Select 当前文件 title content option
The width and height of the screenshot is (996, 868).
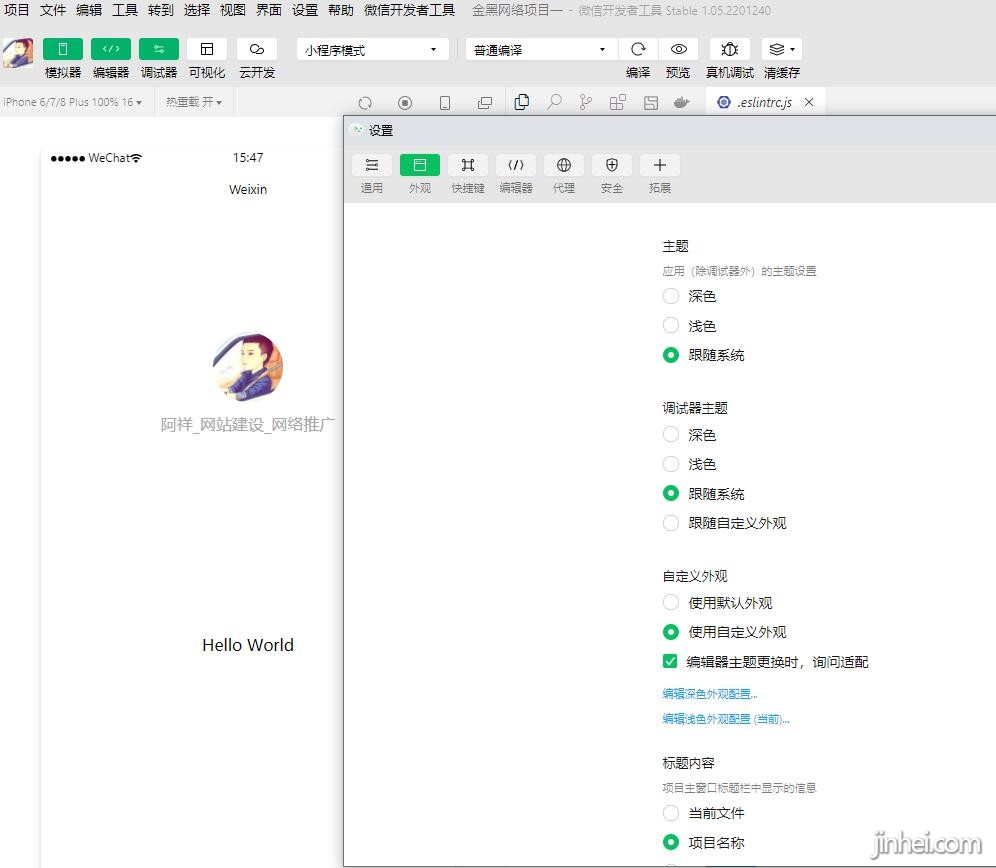(671, 813)
